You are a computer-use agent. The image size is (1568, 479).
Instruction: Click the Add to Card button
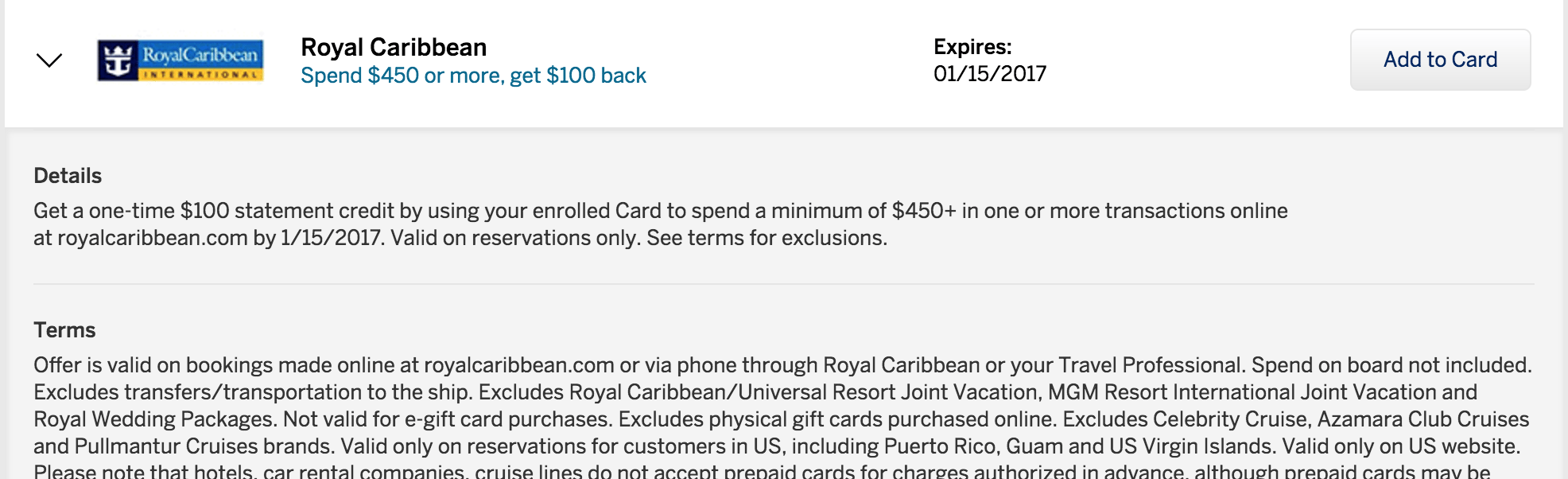(1440, 60)
